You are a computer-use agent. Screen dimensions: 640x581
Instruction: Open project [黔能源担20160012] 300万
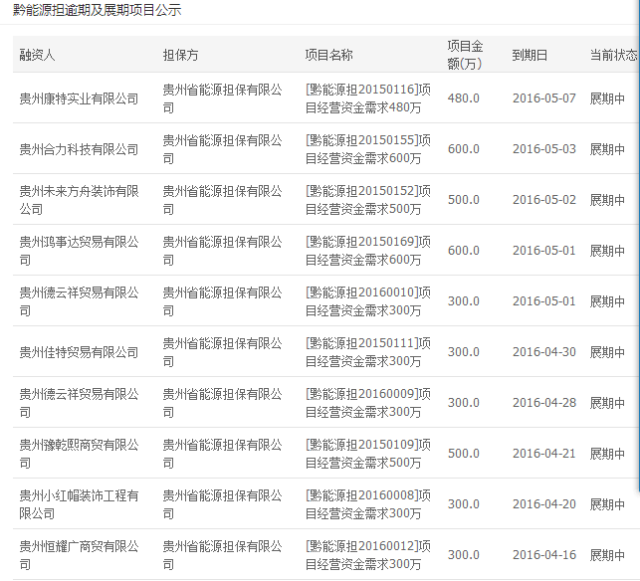pyautogui.click(x=368, y=555)
